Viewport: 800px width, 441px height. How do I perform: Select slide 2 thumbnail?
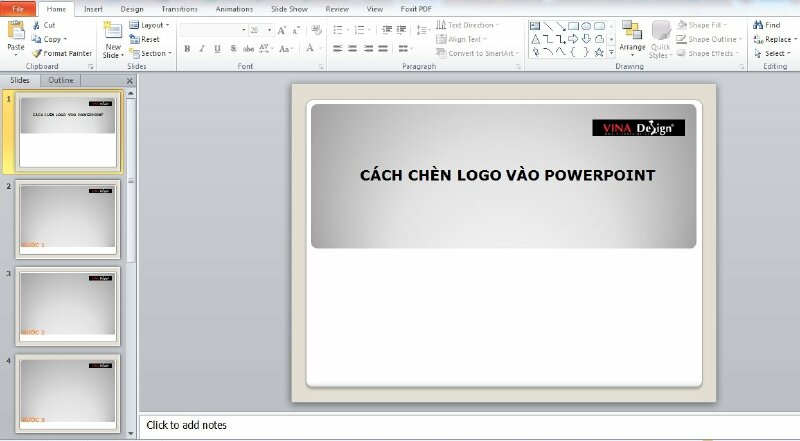tap(68, 219)
